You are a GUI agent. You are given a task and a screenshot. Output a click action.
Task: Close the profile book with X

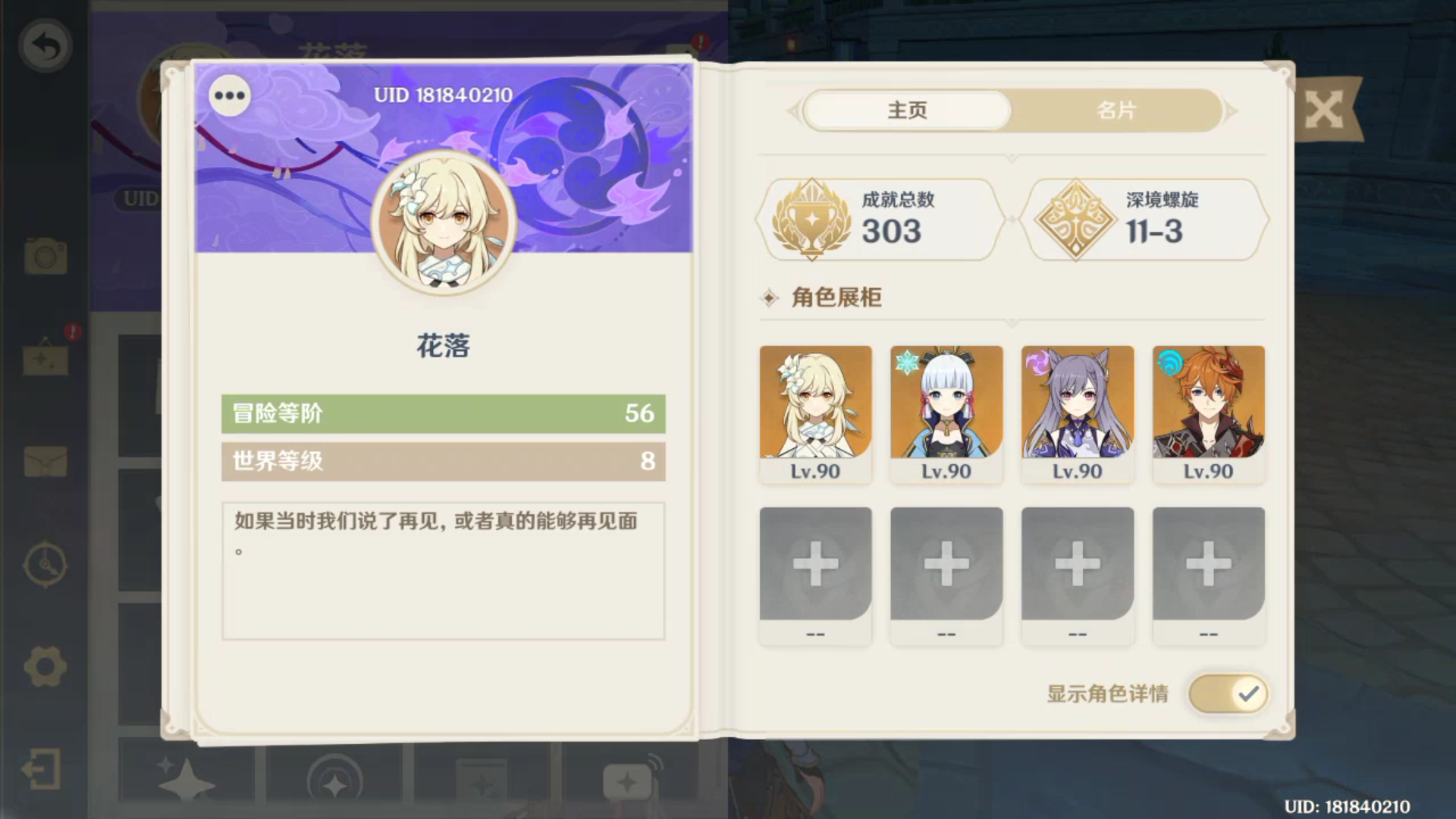click(x=1324, y=111)
